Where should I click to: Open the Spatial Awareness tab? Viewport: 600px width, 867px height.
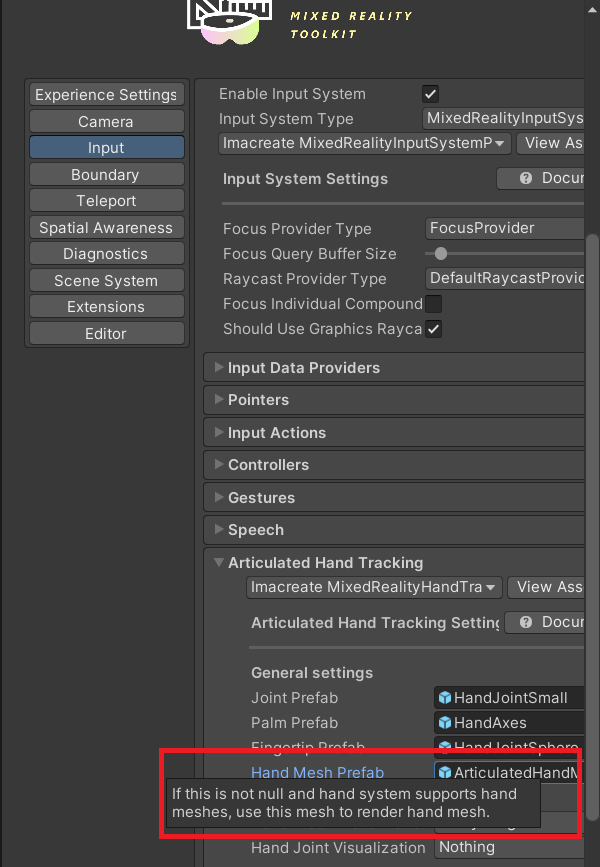point(107,227)
